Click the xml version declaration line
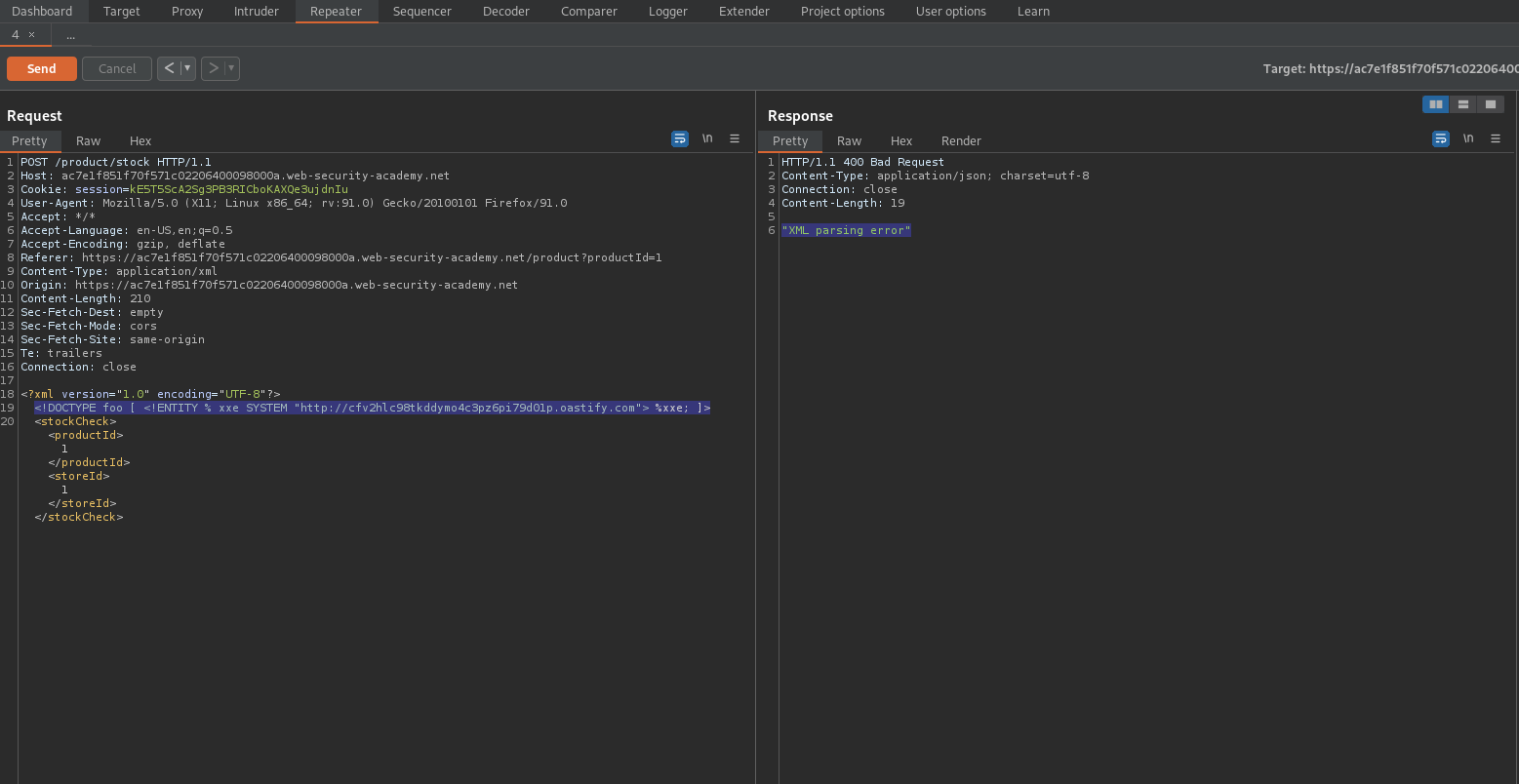Screen dimensions: 1519x784 (x=150, y=394)
